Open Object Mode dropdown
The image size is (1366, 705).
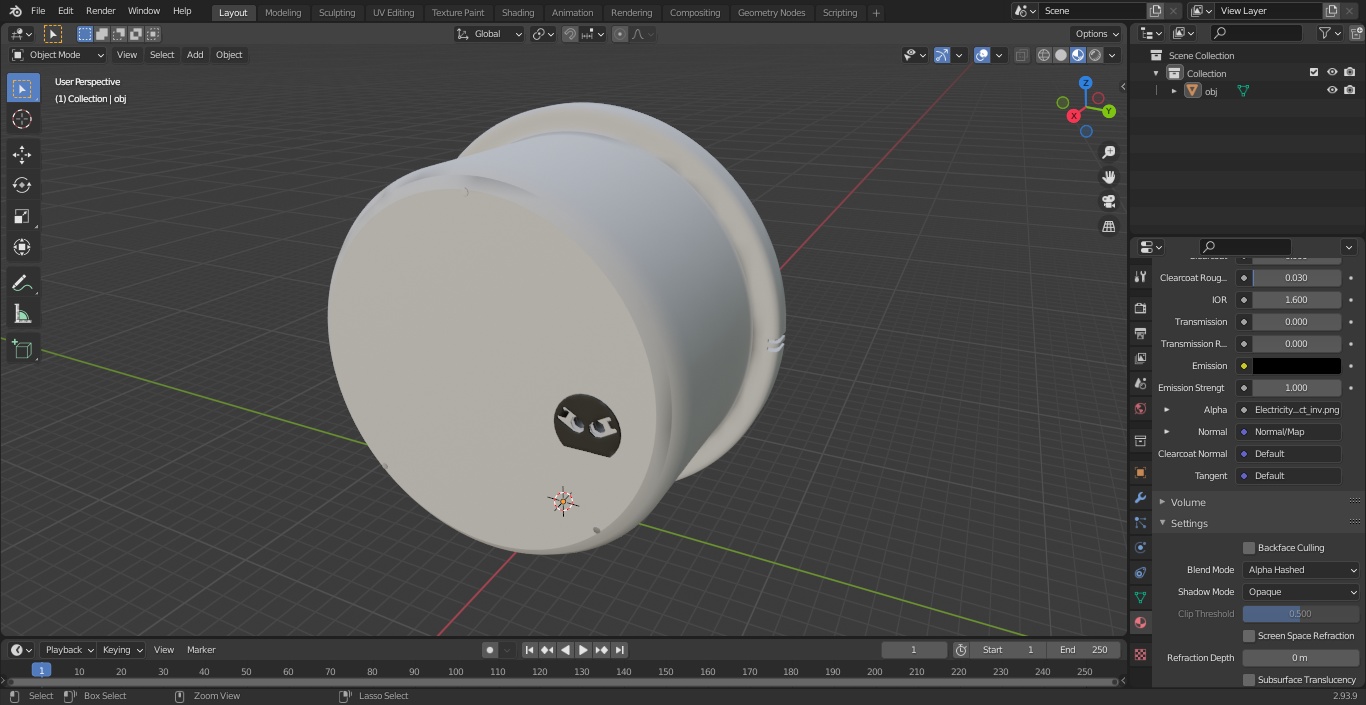pos(58,55)
